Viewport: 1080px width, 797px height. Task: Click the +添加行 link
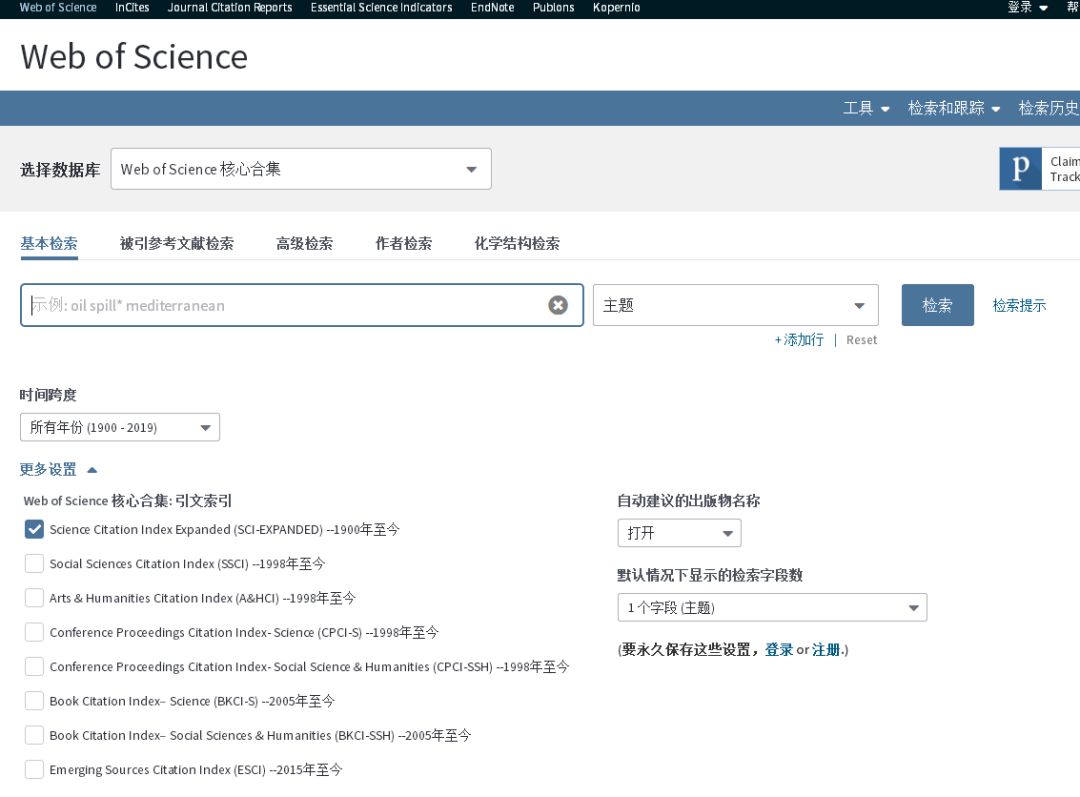click(799, 340)
